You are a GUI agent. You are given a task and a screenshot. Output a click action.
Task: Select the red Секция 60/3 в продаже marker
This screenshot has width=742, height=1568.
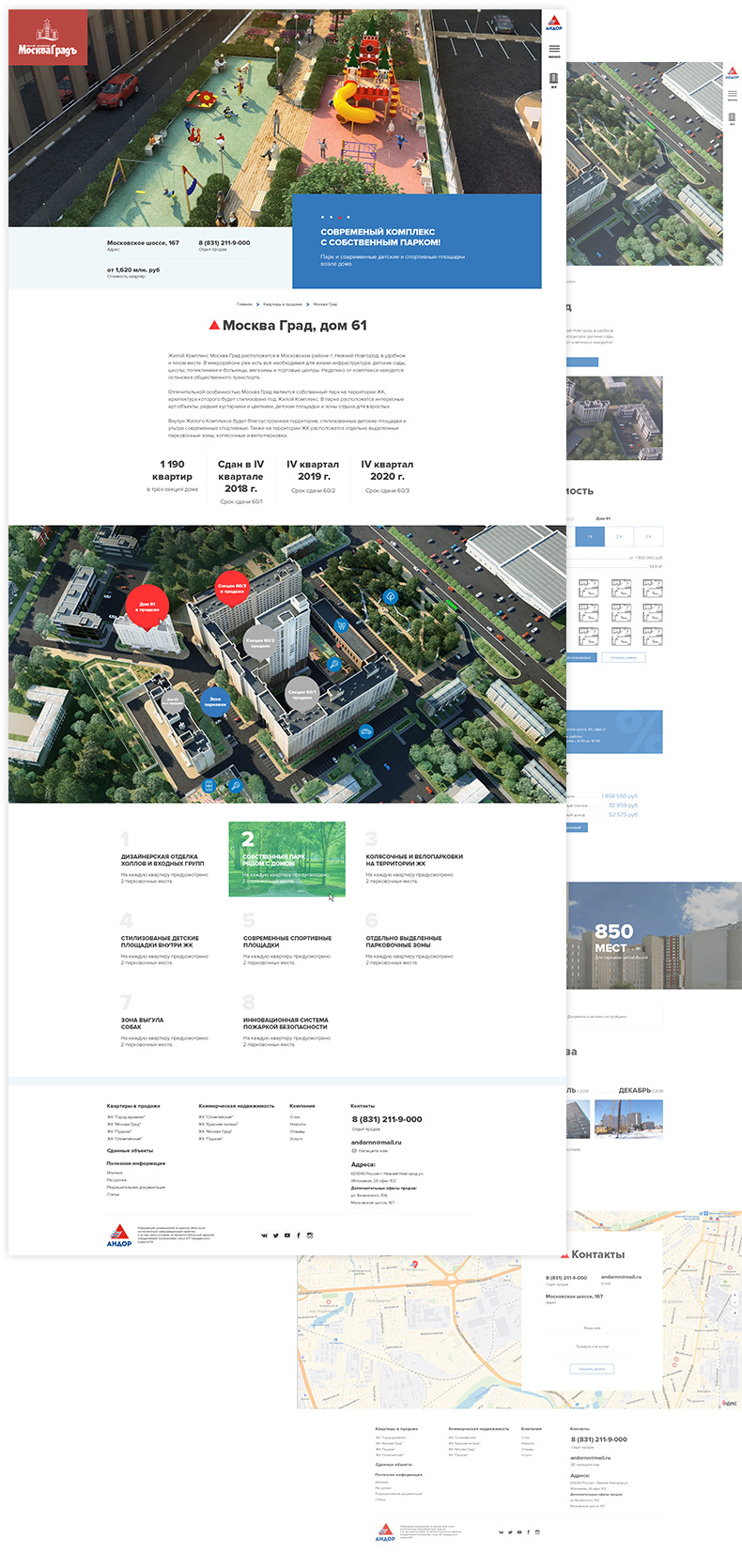[232, 588]
